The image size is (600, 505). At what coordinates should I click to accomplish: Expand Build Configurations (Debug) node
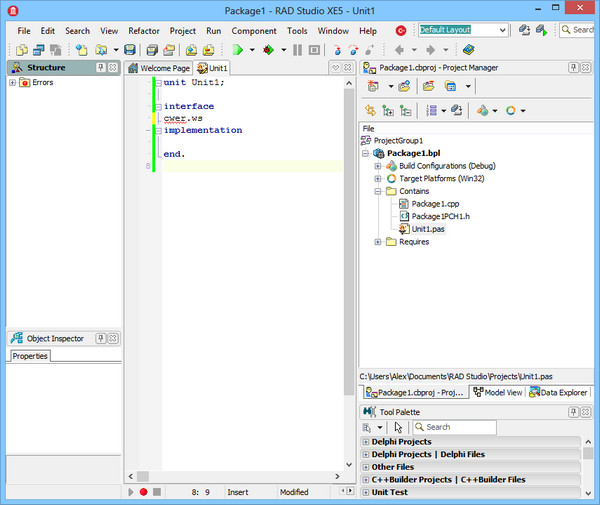[379, 166]
